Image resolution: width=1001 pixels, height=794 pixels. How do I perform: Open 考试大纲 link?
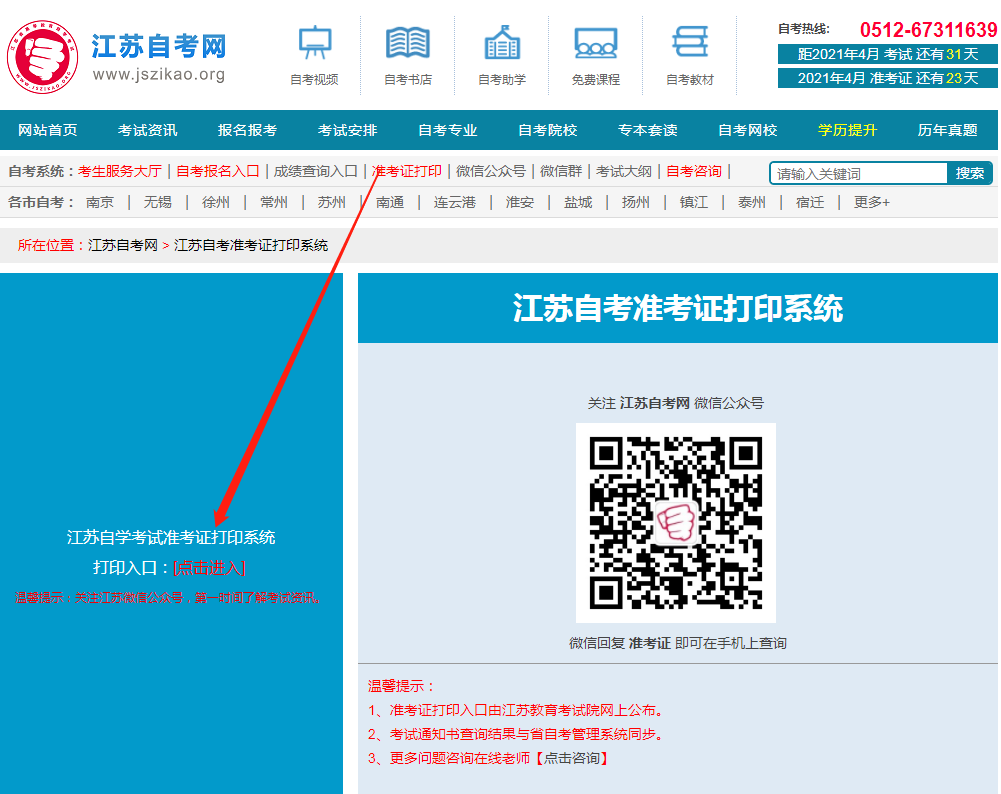coord(624,172)
